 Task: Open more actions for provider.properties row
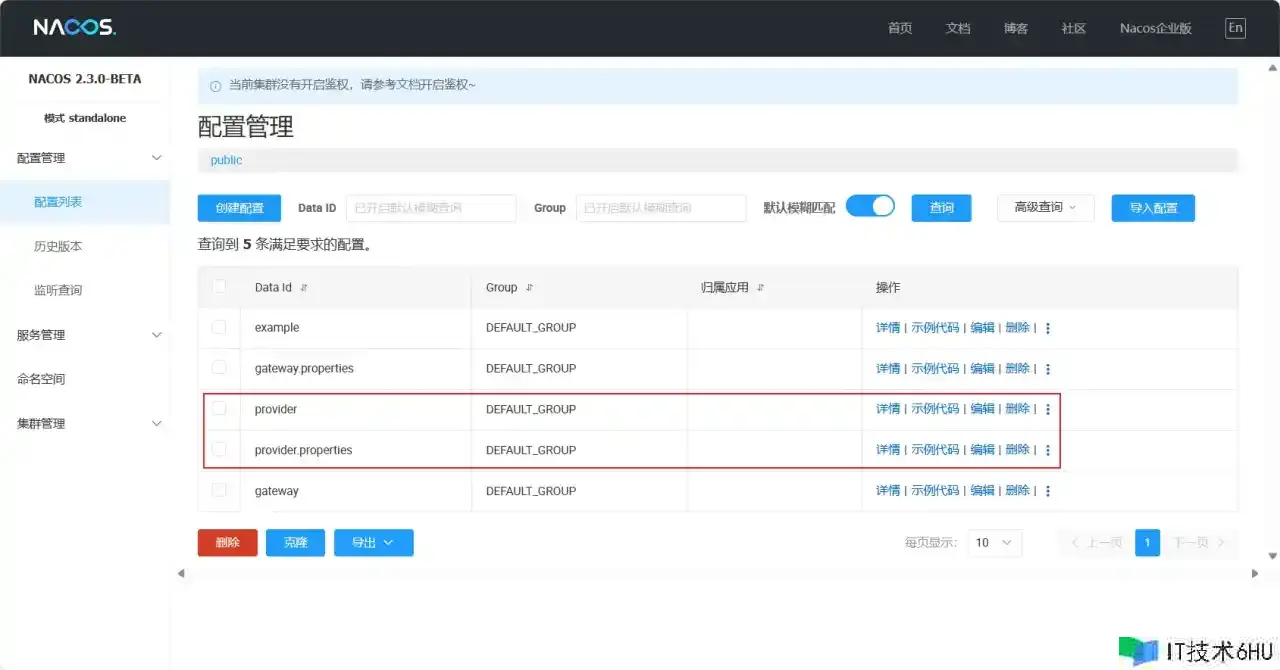pyautogui.click(x=1048, y=451)
